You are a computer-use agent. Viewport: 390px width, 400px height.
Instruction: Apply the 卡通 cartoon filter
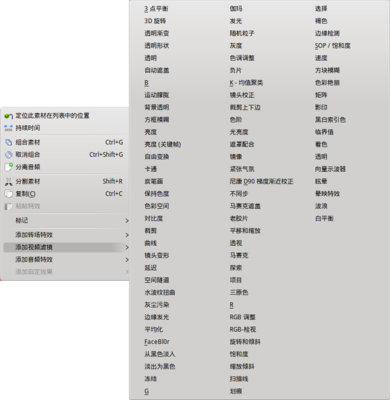150,169
